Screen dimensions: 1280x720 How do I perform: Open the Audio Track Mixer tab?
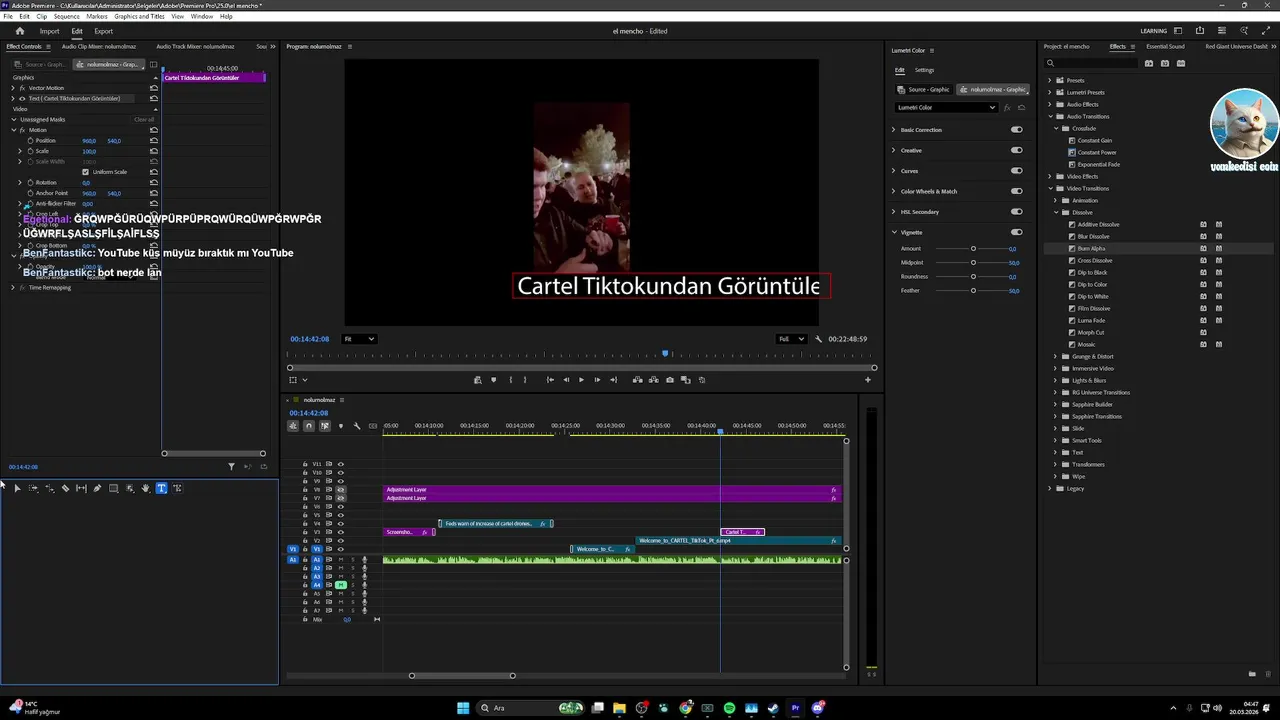point(195,46)
